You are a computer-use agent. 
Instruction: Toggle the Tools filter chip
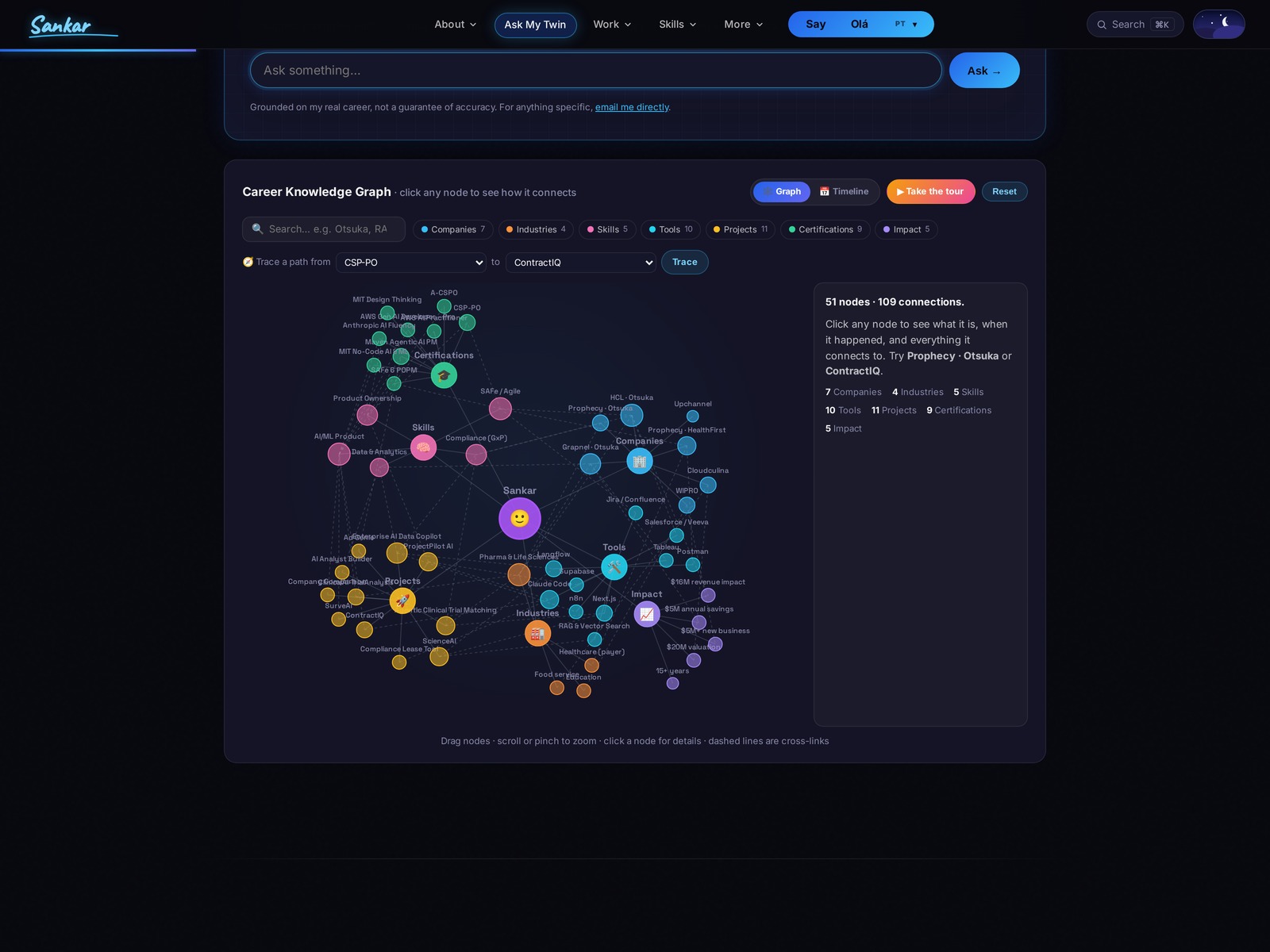(x=671, y=229)
